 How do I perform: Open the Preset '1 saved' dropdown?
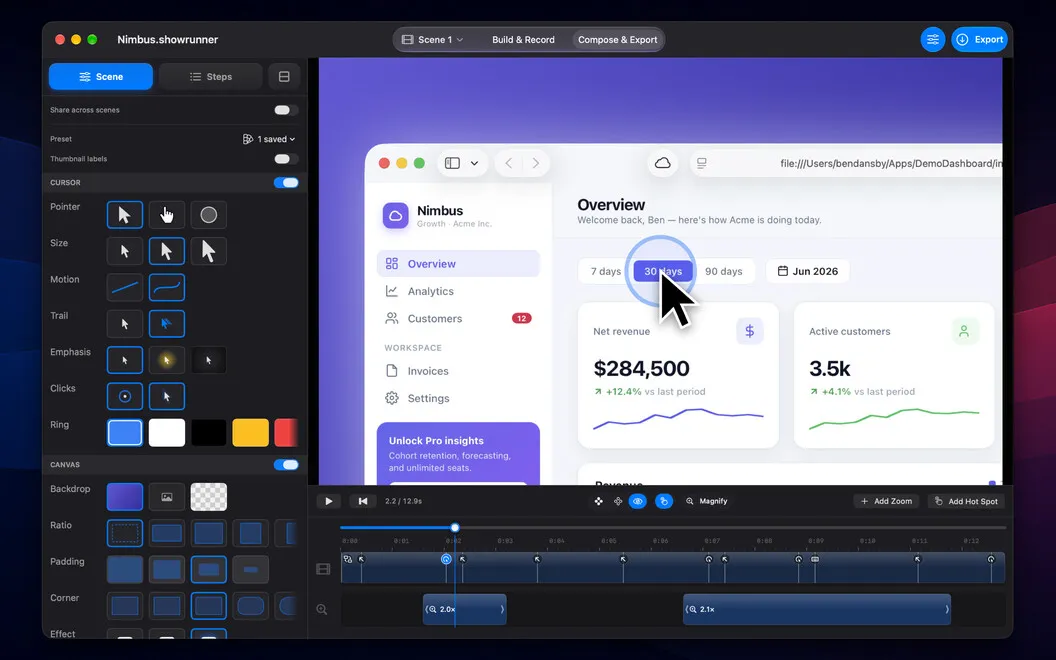click(269, 139)
